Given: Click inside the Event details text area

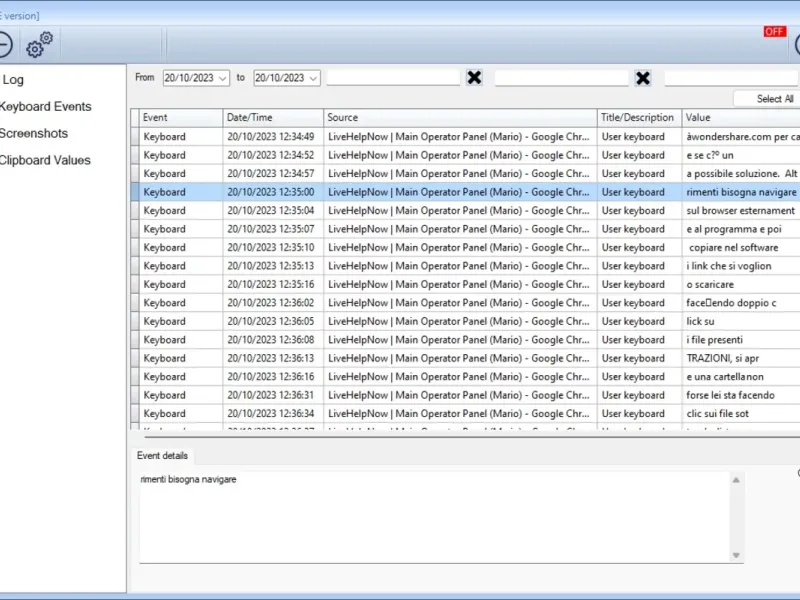Looking at the screenshot, I should click(x=436, y=516).
